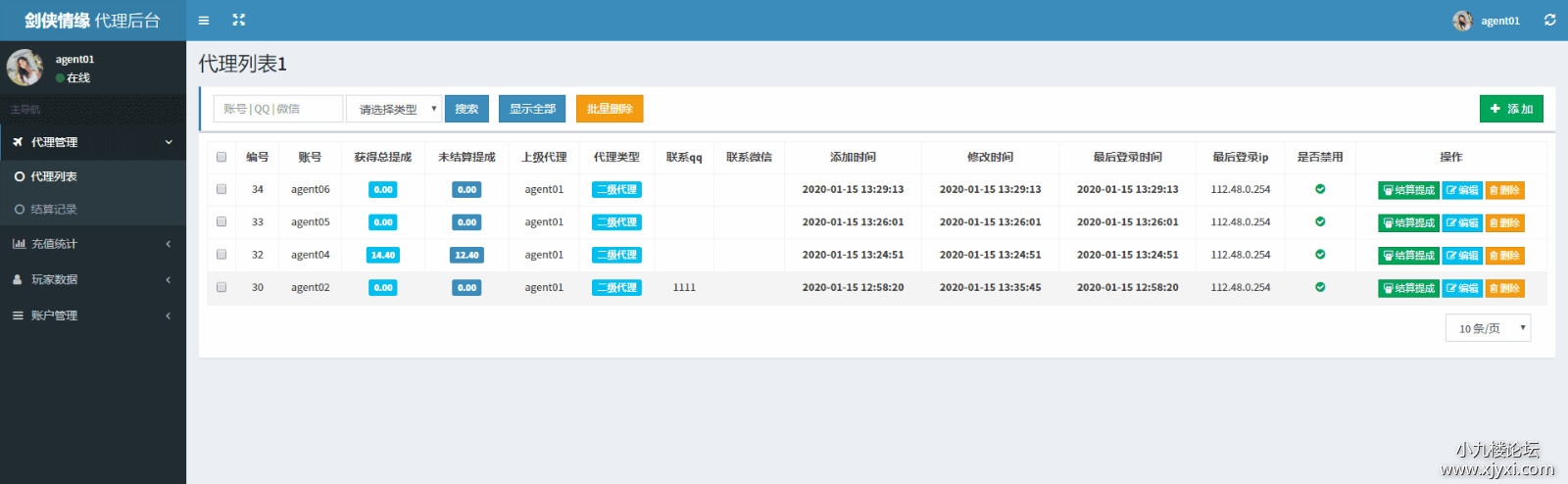This screenshot has height=484, width=1568.
Task: Click the 编辑 edit icon for agent05
Action: tap(1462, 223)
